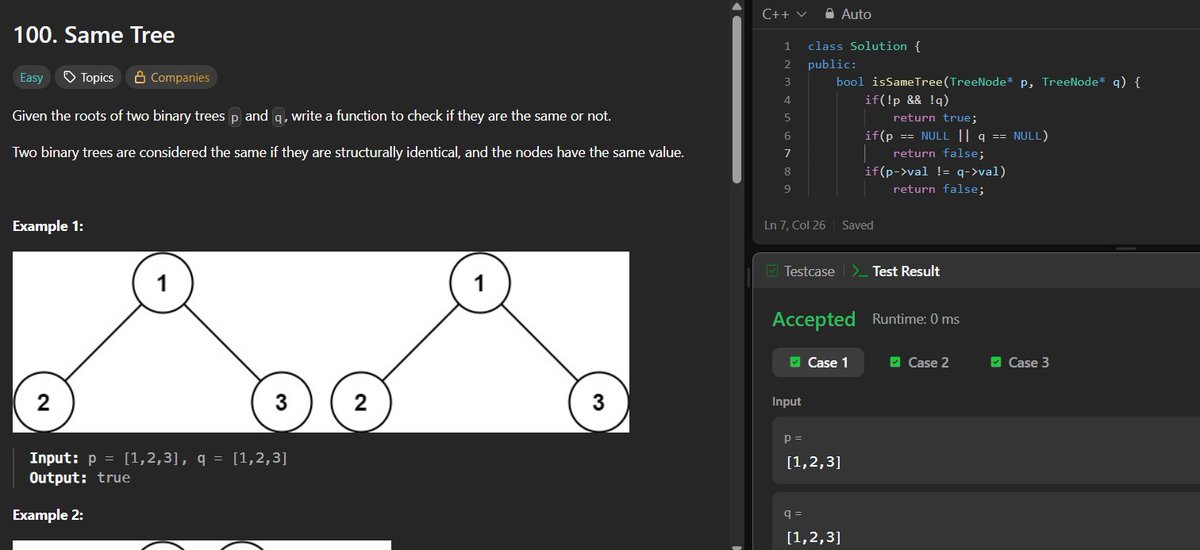The width and height of the screenshot is (1200, 550).
Task: Click the inline code q in description
Action: pyautogui.click(x=278, y=117)
